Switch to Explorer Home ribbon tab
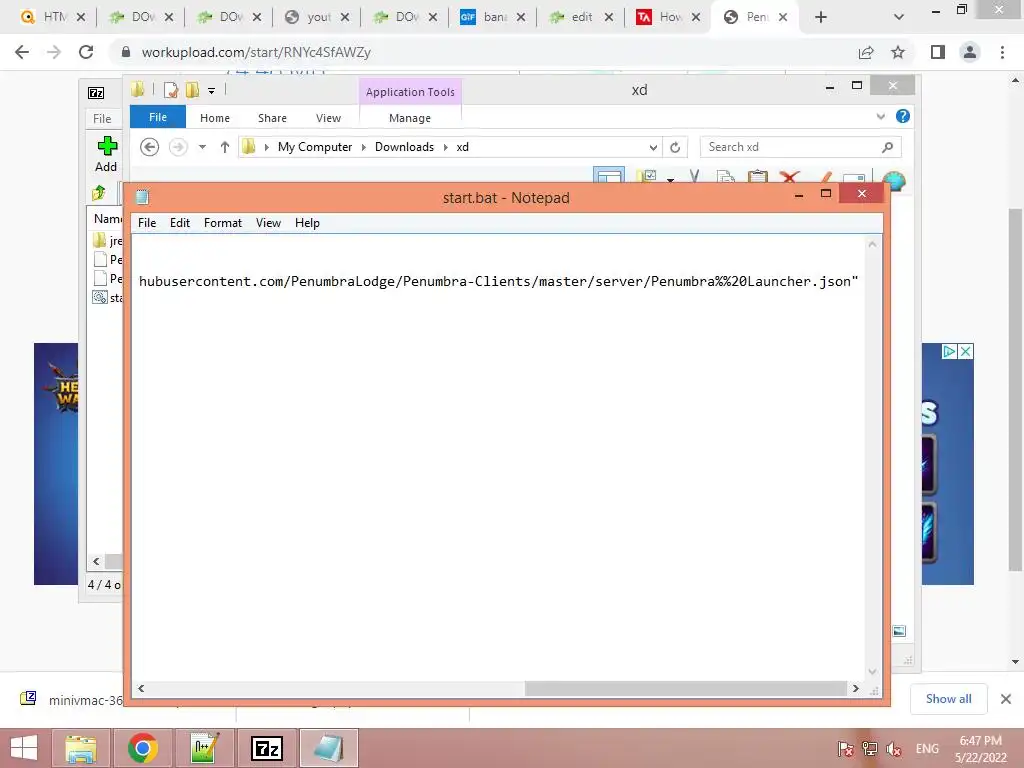Screen dimensions: 1024x768 [x=215, y=118]
